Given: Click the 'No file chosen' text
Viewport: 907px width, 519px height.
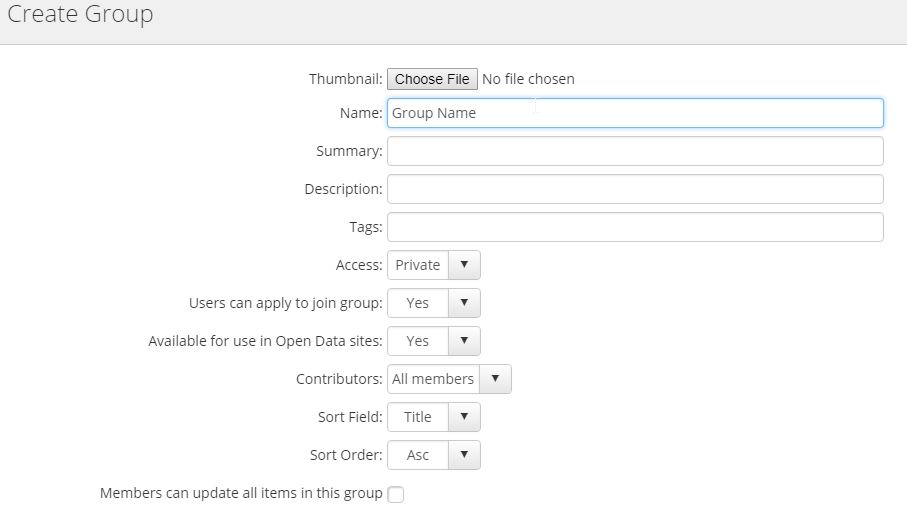Looking at the screenshot, I should [528, 79].
